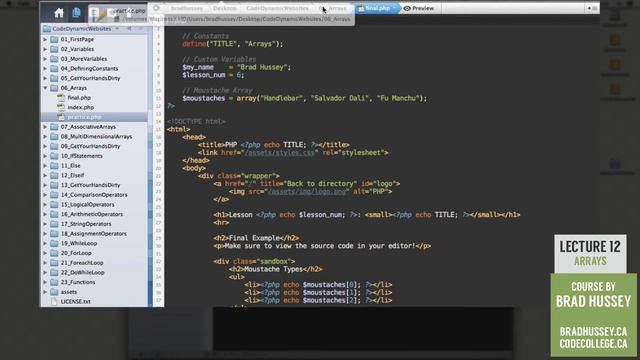Click the 14_ComparisonOperators folder icon

coord(54,195)
